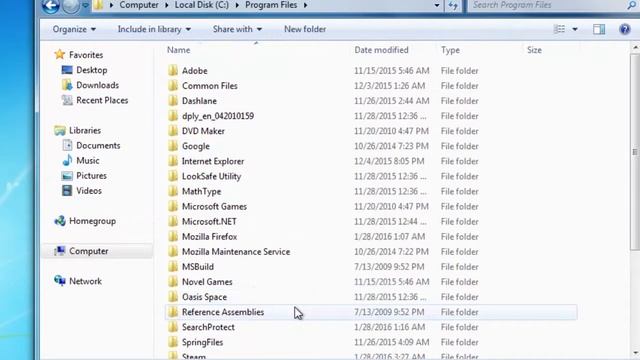The width and height of the screenshot is (640, 360).
Task: Open the Organize menu
Action: 74,29
